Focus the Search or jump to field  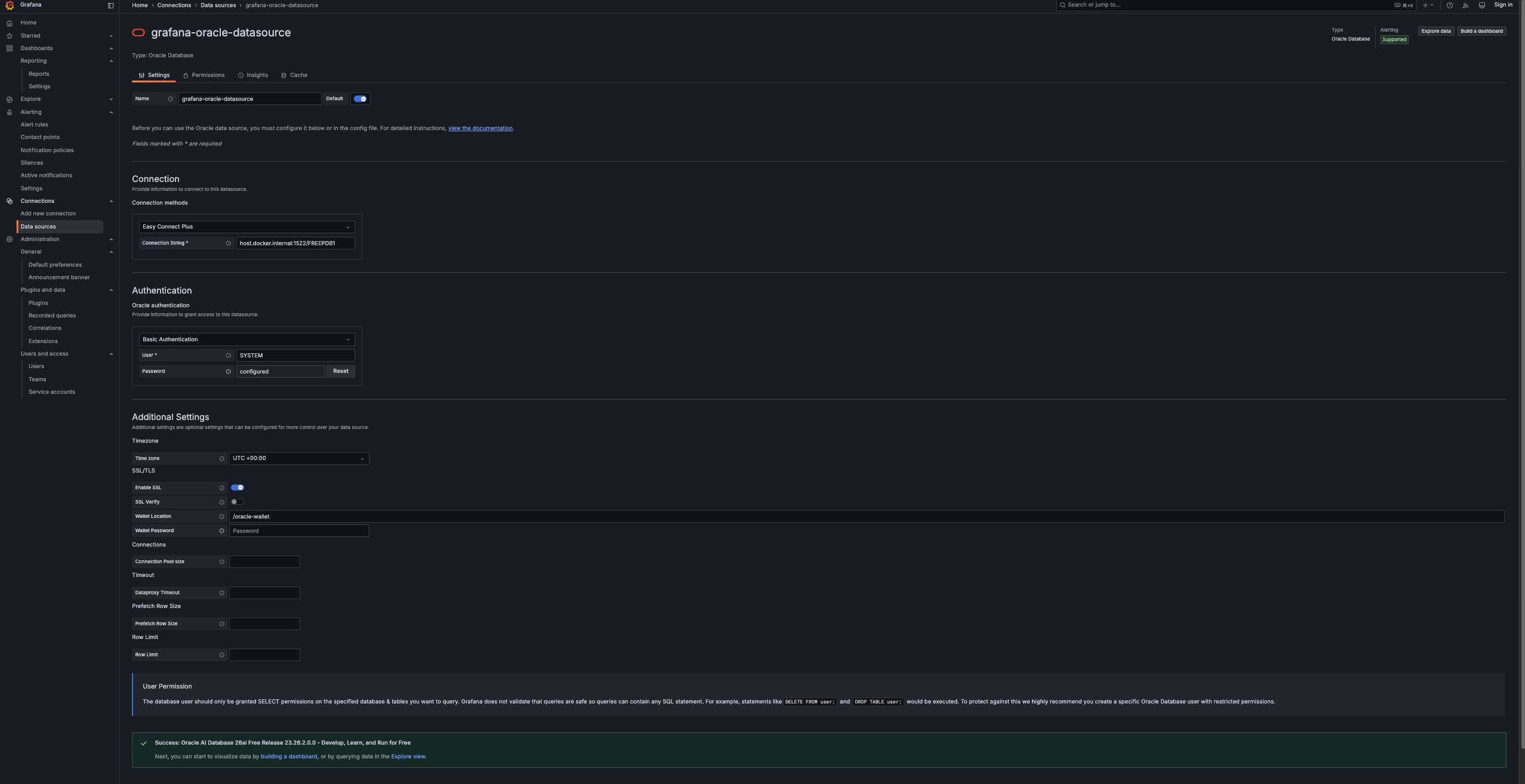(1236, 5)
